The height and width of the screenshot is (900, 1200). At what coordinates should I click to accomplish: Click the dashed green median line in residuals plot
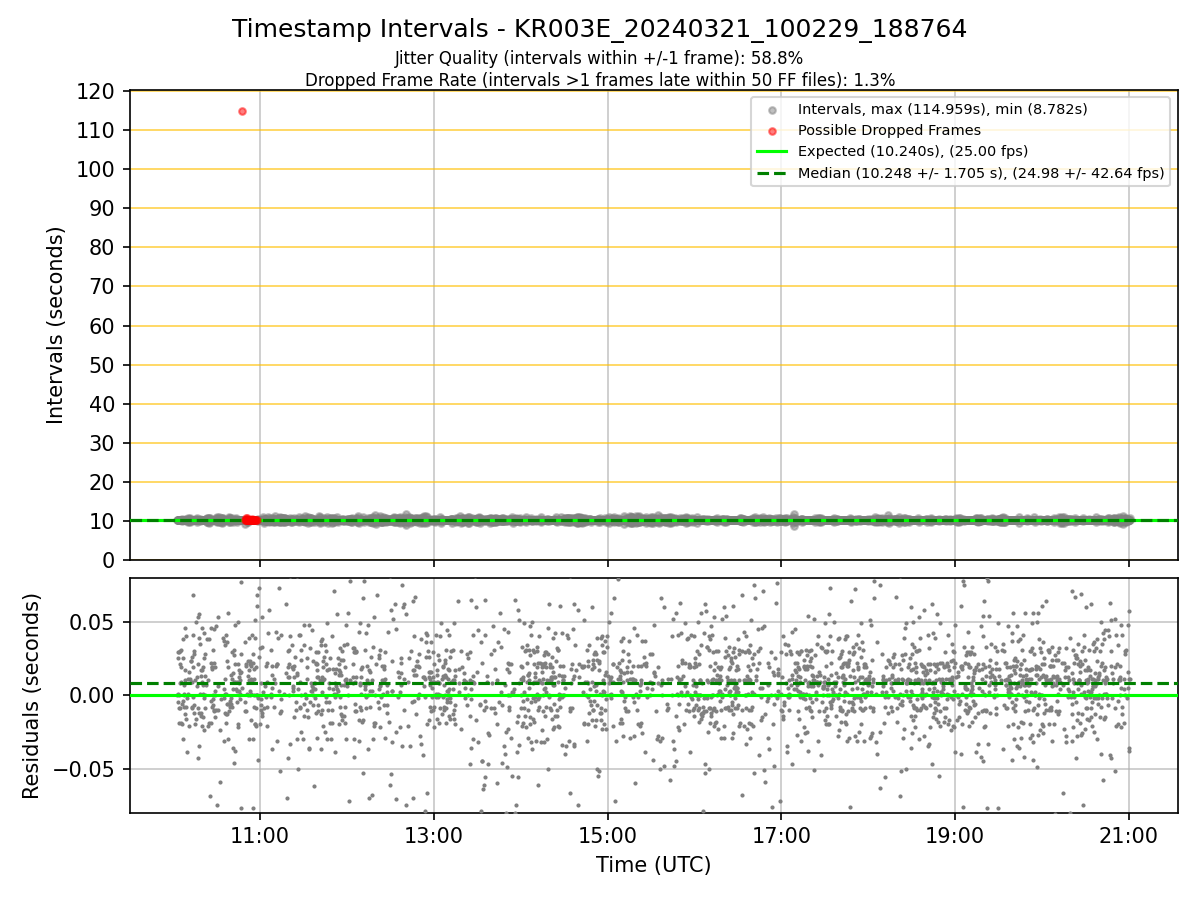[x=653, y=683]
